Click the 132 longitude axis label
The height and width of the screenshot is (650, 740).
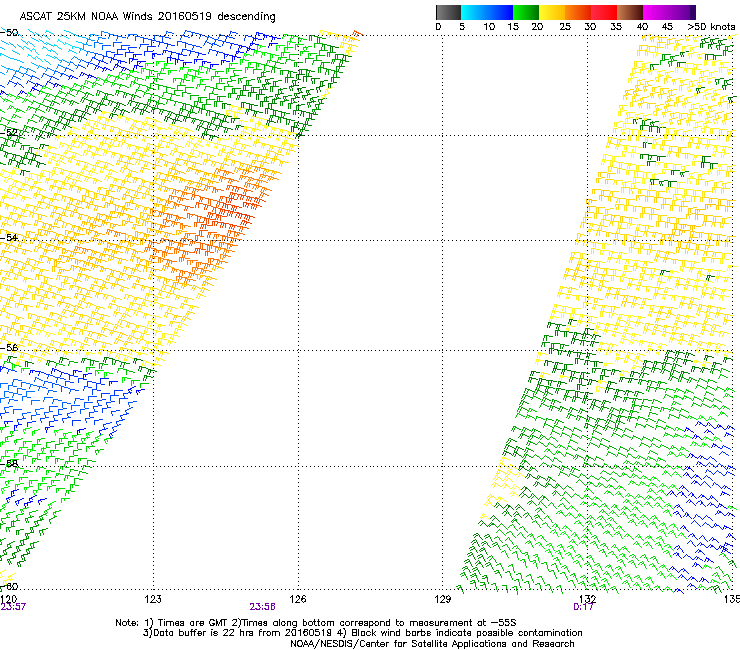pos(587,599)
